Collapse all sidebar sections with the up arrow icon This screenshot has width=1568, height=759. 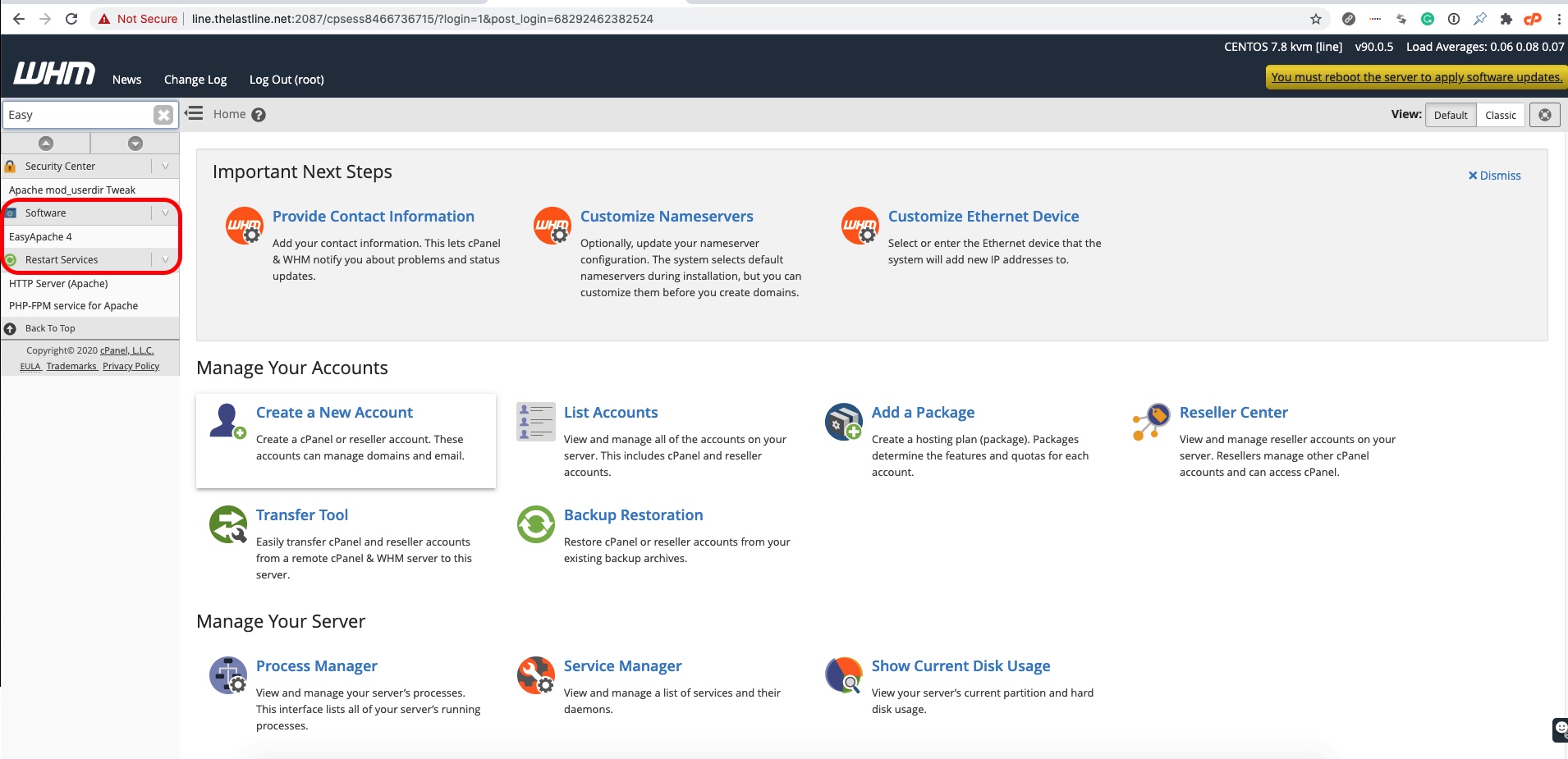click(46, 144)
